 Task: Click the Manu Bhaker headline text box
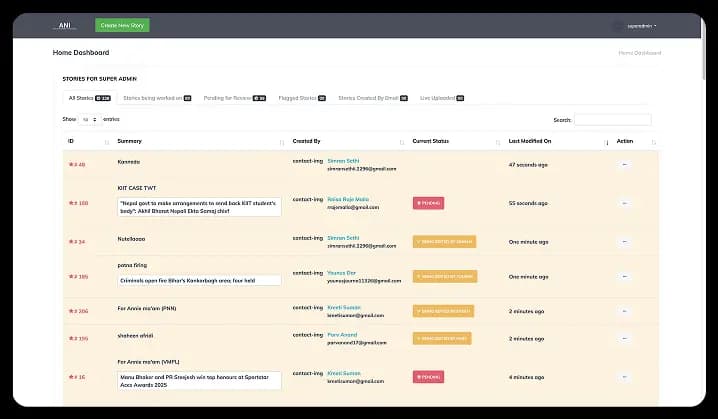199,381
